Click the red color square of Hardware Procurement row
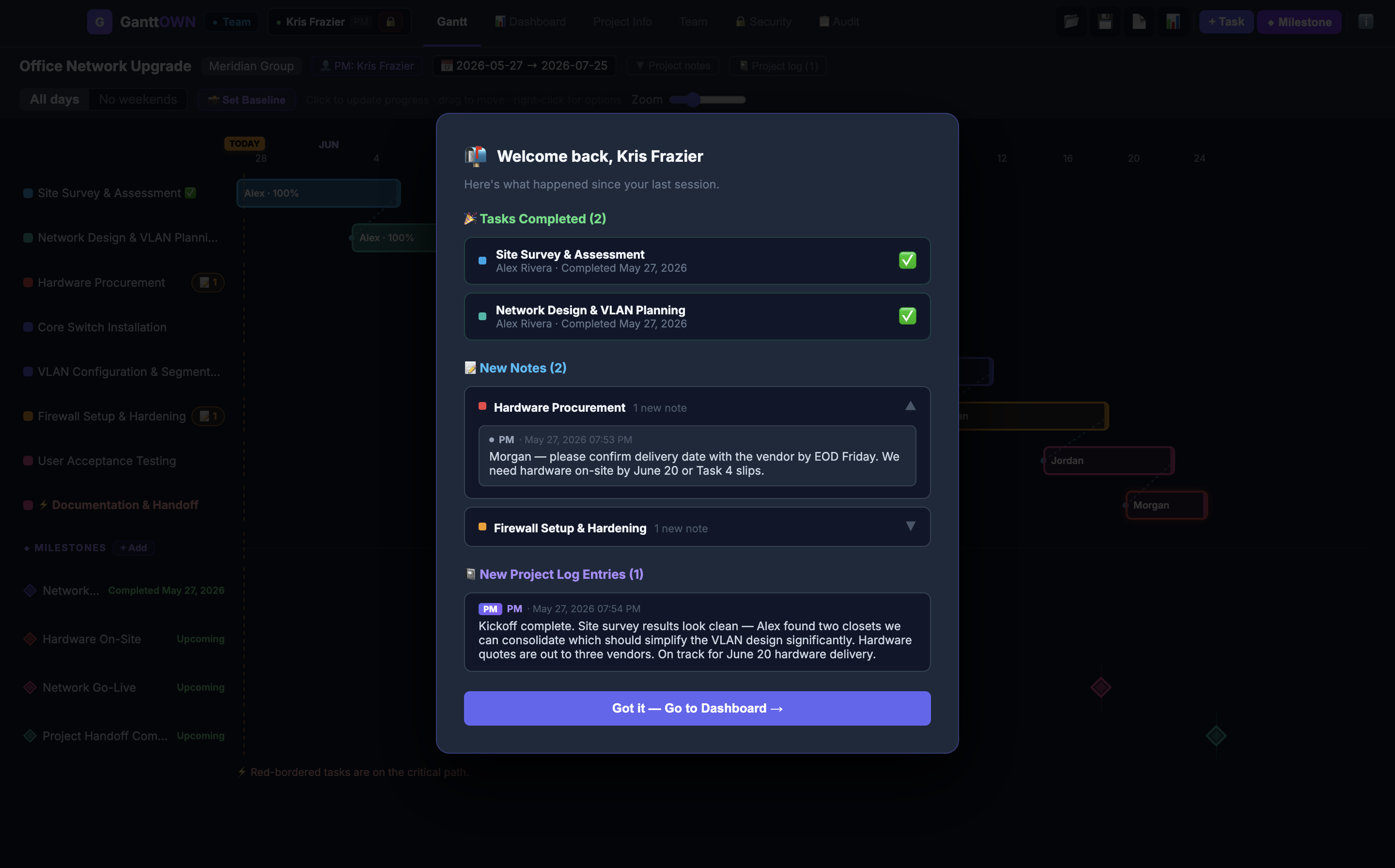This screenshot has height=868, width=1395. (28, 282)
